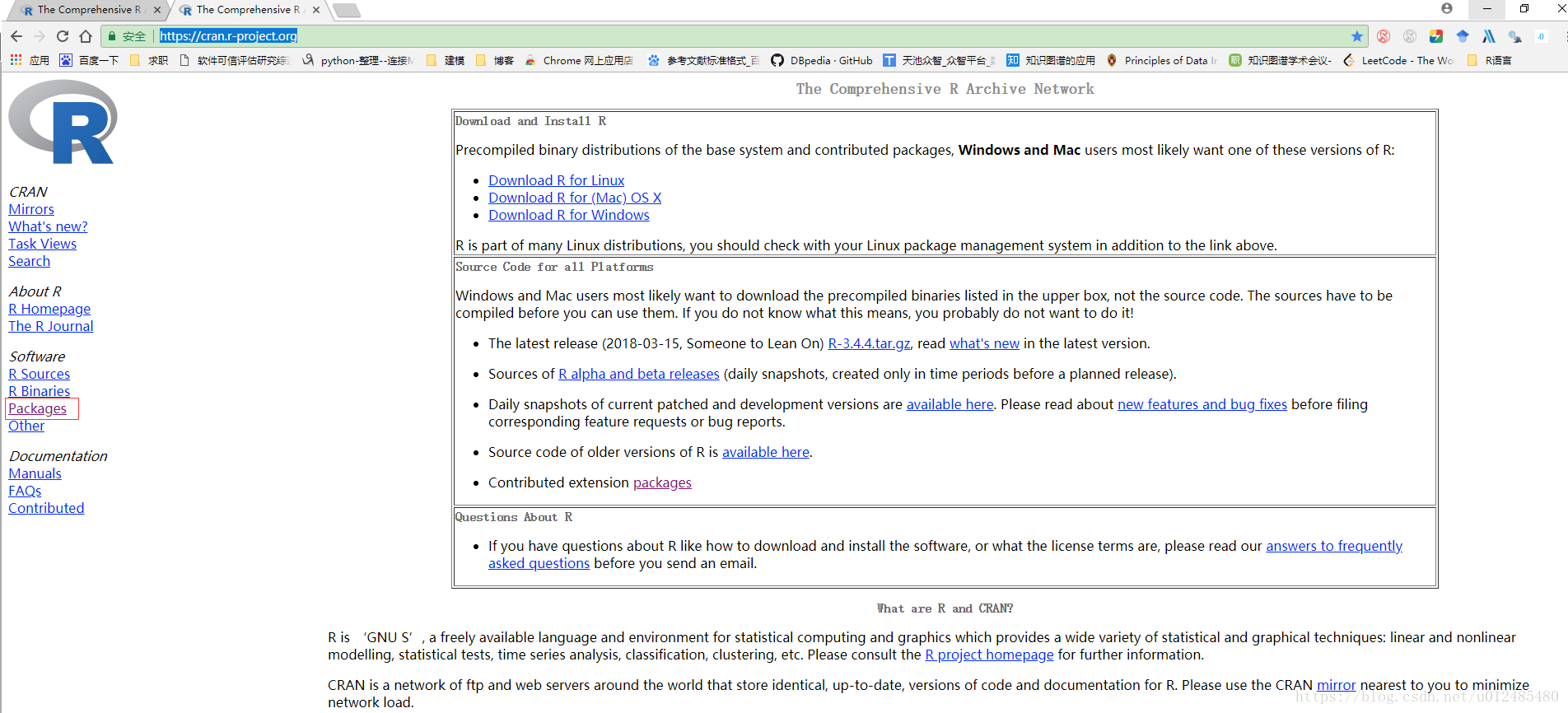Bookmark this page with the star icon

[1357, 36]
